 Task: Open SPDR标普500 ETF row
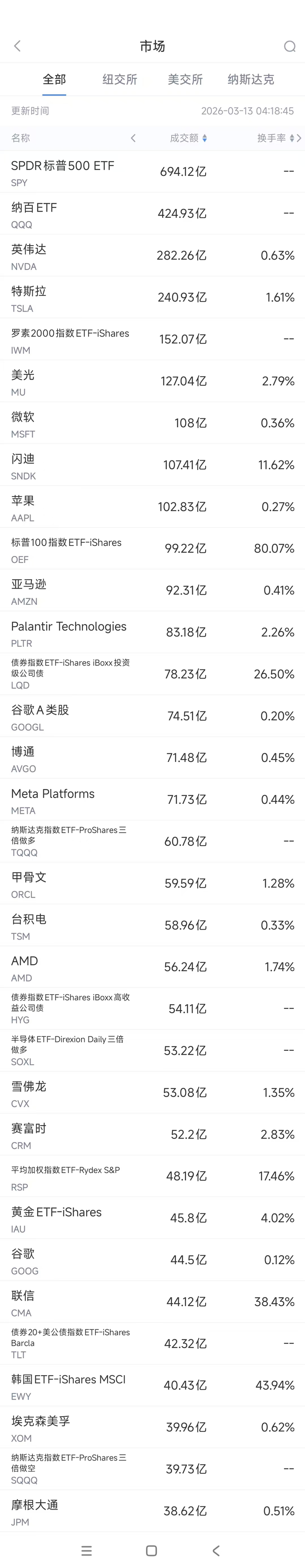(152, 172)
